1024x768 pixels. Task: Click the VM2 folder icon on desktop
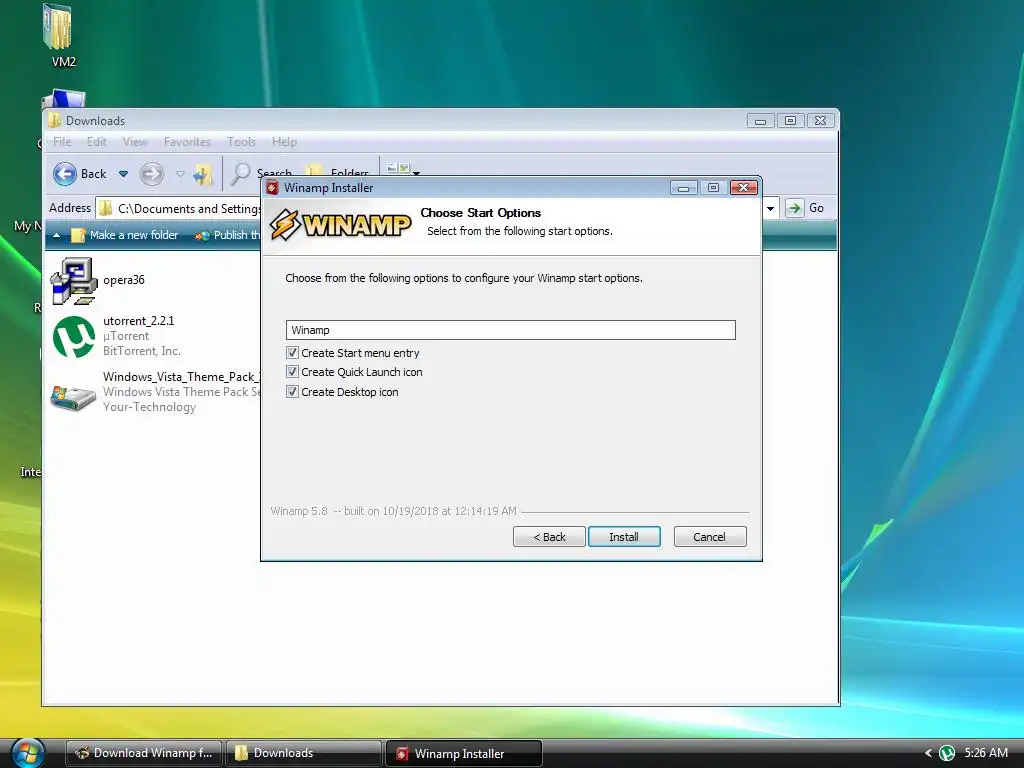click(x=57, y=27)
